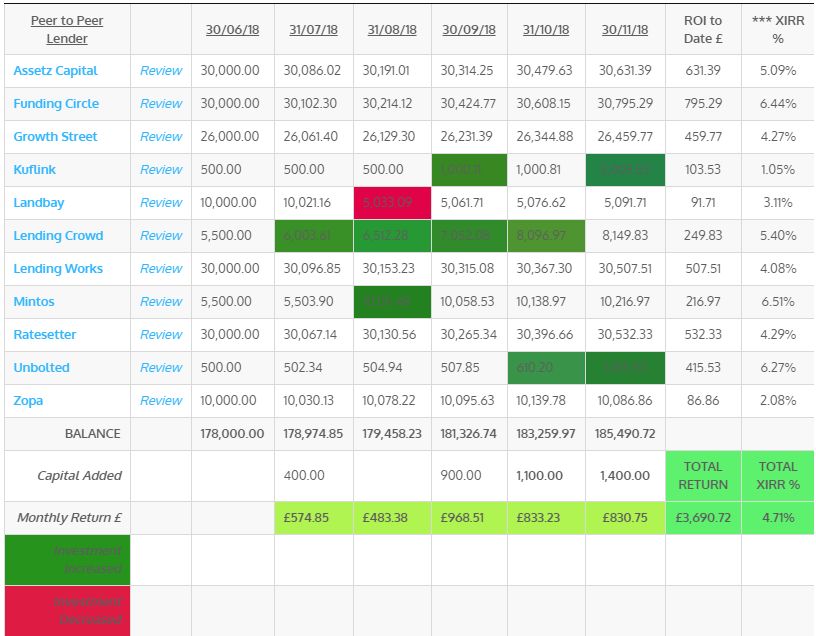Select the Mintos XIRR 6.51%
Viewport: 816px width, 636px height.
pyautogui.click(x=778, y=302)
